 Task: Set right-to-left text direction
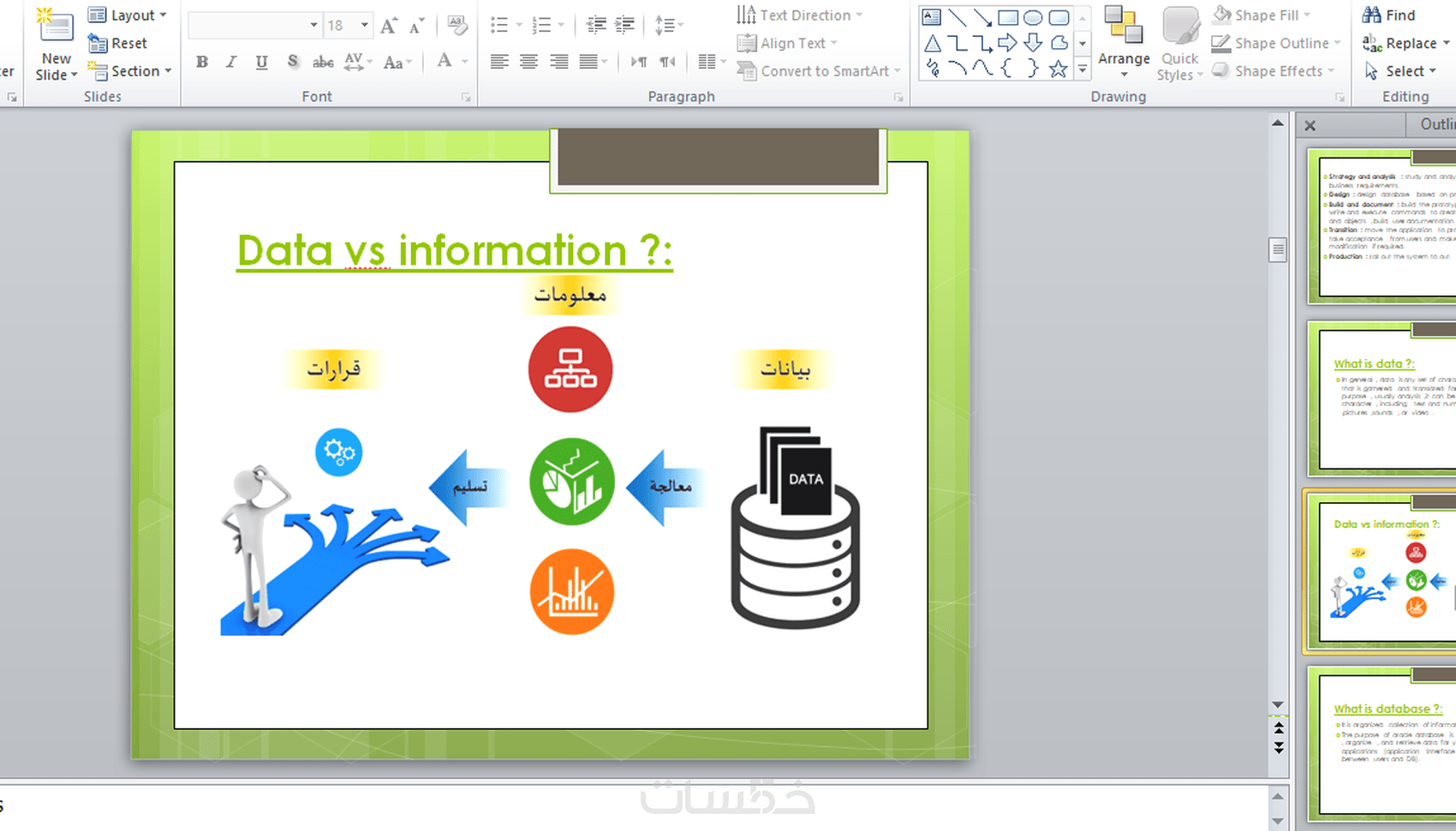(667, 62)
